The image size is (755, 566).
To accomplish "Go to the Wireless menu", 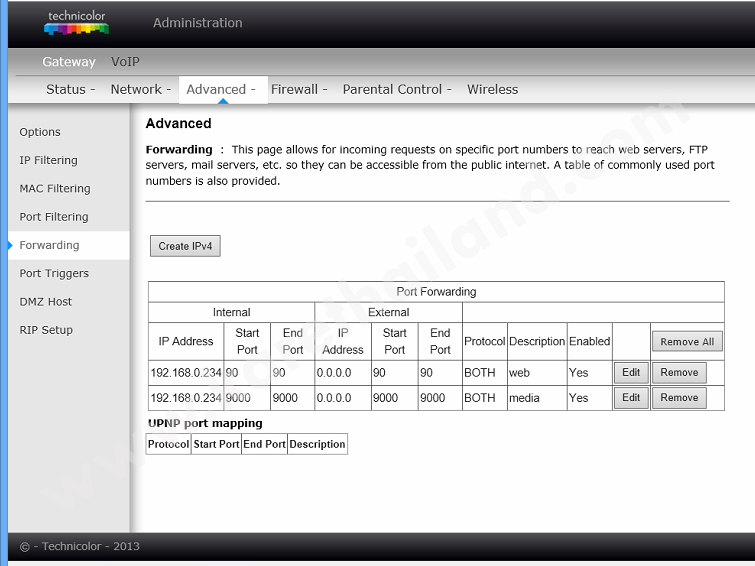I will point(492,89).
